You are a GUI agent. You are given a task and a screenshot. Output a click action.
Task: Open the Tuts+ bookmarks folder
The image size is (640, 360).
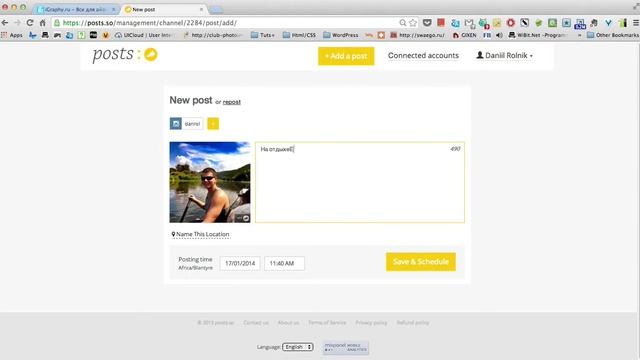(262, 35)
